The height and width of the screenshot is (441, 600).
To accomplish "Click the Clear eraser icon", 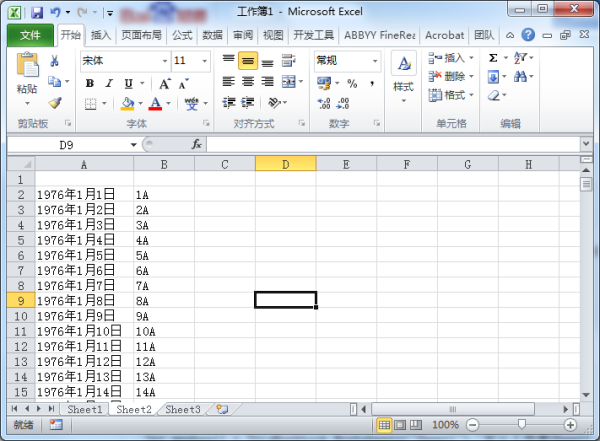I will (494, 95).
